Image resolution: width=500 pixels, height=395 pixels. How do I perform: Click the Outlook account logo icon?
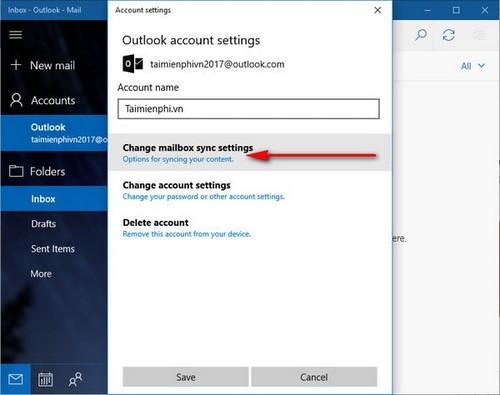(x=133, y=64)
